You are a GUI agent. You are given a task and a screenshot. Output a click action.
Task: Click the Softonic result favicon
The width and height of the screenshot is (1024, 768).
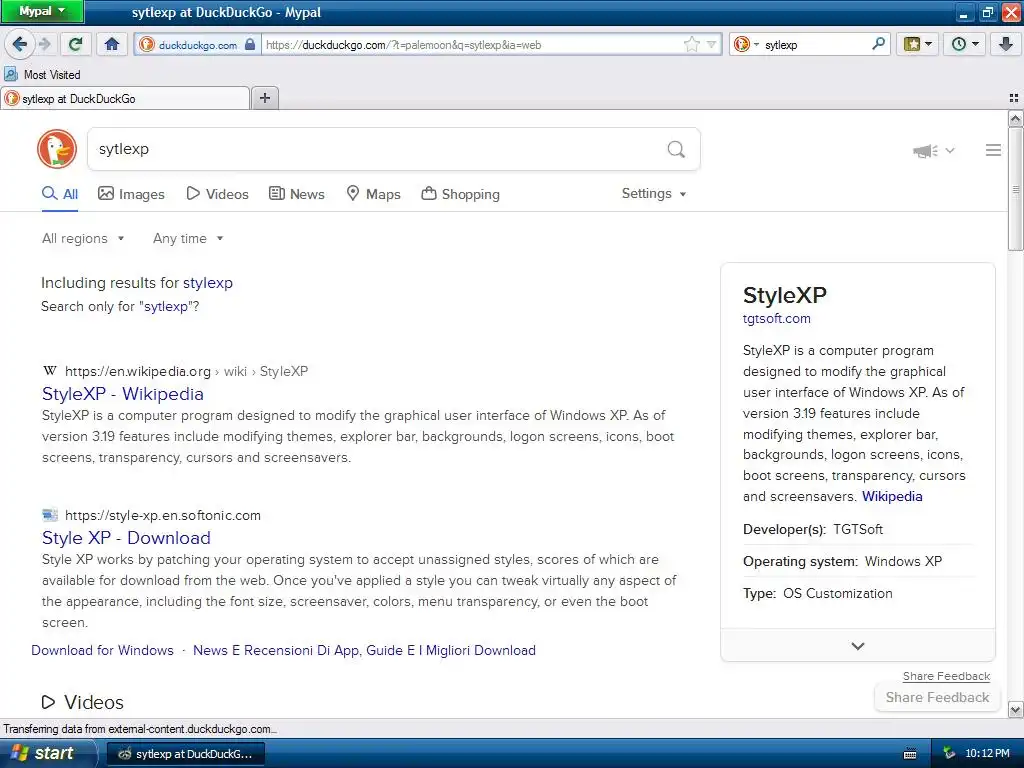50,515
